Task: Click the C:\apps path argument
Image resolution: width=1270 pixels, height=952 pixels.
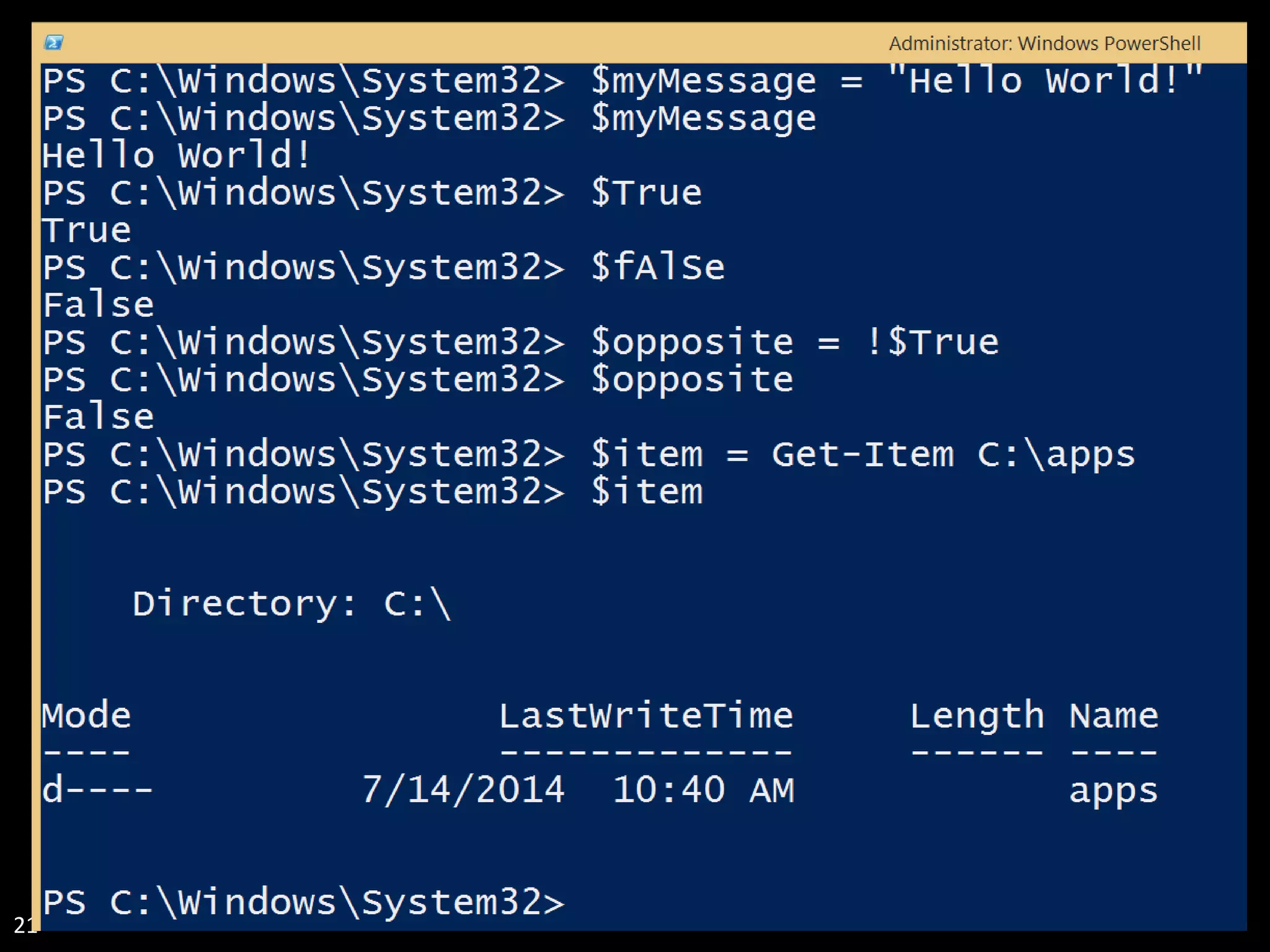Action: point(1055,454)
